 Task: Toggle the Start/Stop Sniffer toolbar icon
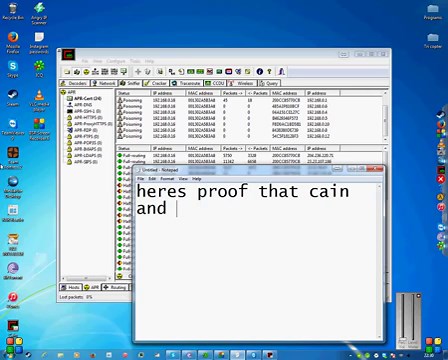pyautogui.click(x=77, y=72)
